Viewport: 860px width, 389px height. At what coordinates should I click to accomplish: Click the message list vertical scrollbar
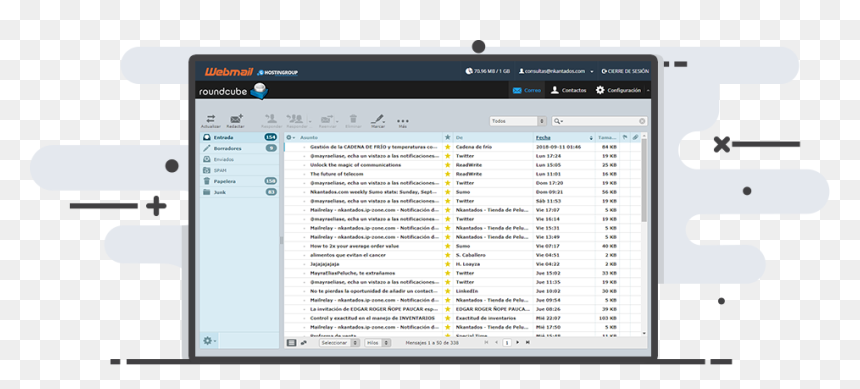[644, 181]
